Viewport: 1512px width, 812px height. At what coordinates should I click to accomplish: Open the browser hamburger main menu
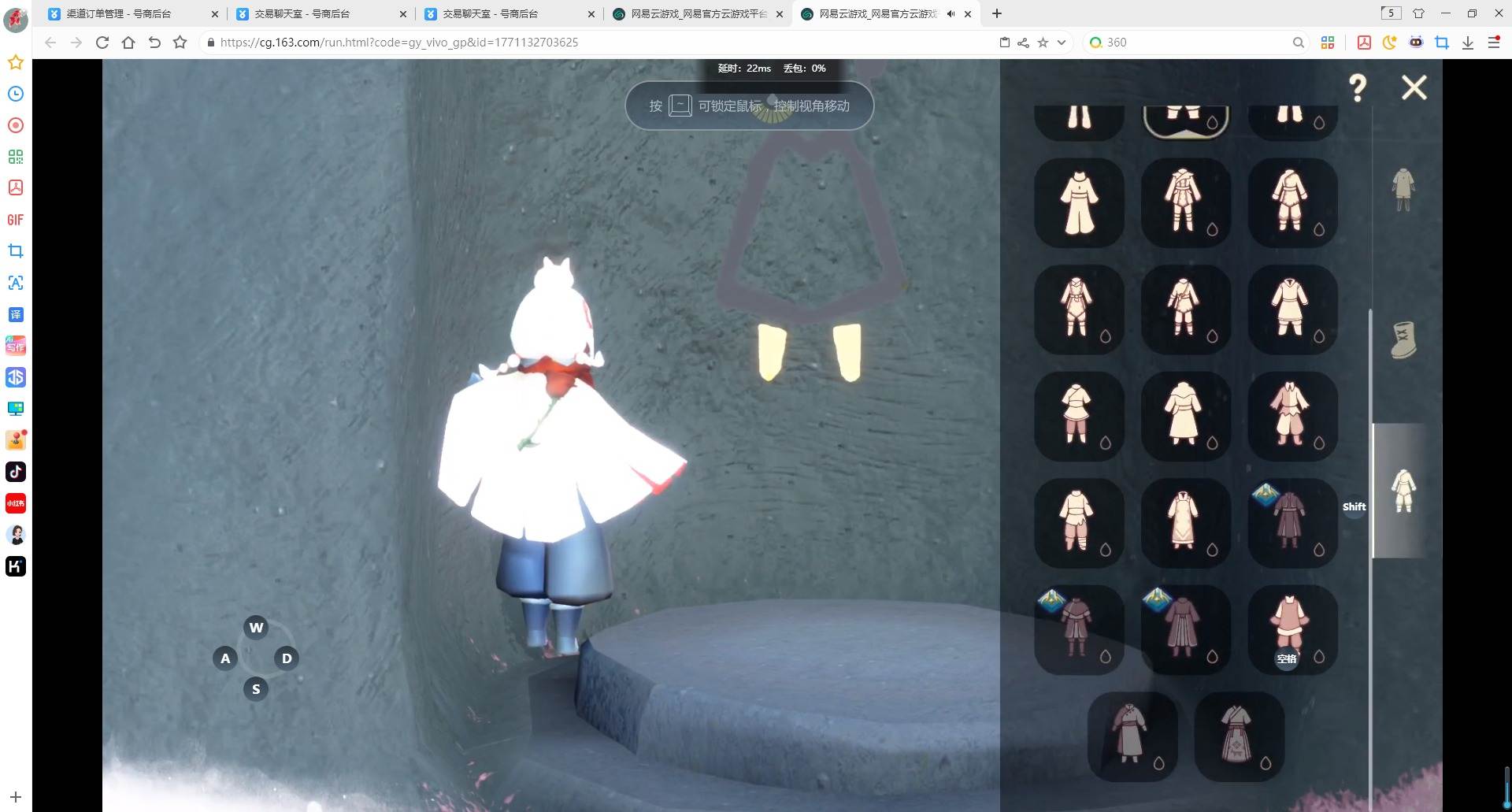click(x=1494, y=43)
